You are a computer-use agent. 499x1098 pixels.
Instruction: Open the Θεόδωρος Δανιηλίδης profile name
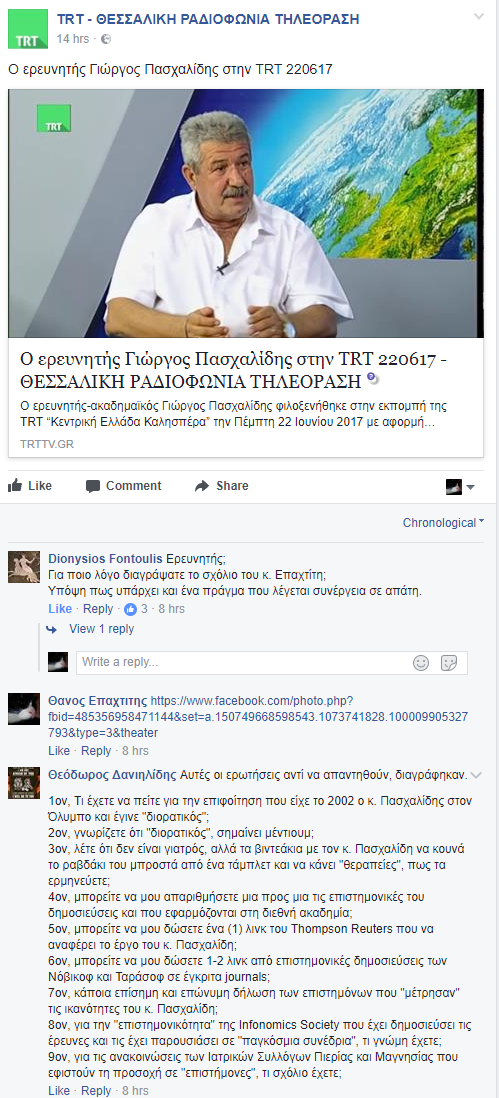click(x=112, y=774)
